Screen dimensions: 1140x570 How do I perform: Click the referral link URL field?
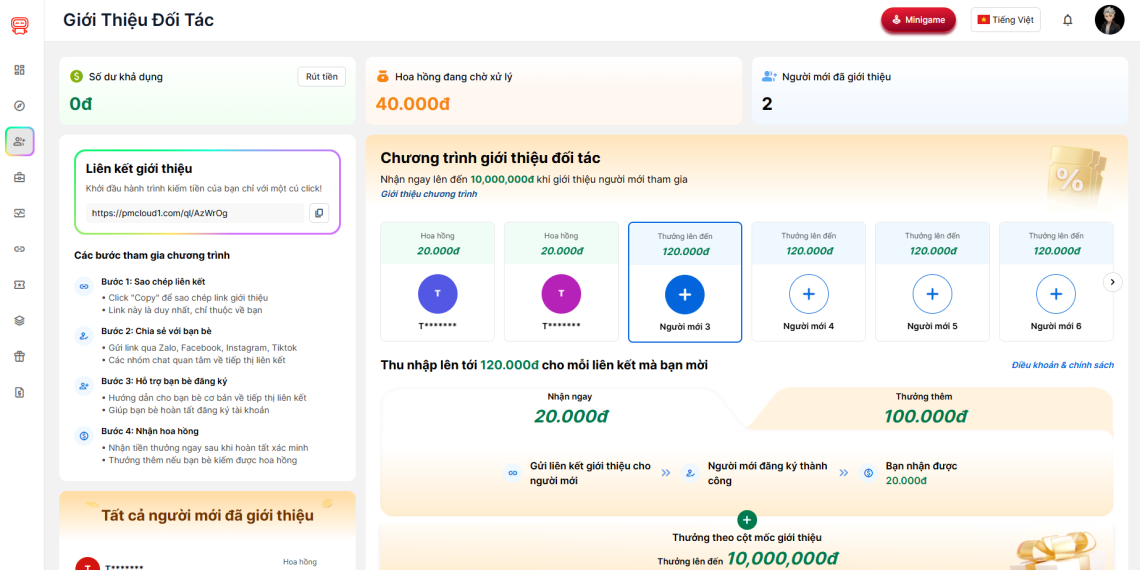pos(195,213)
